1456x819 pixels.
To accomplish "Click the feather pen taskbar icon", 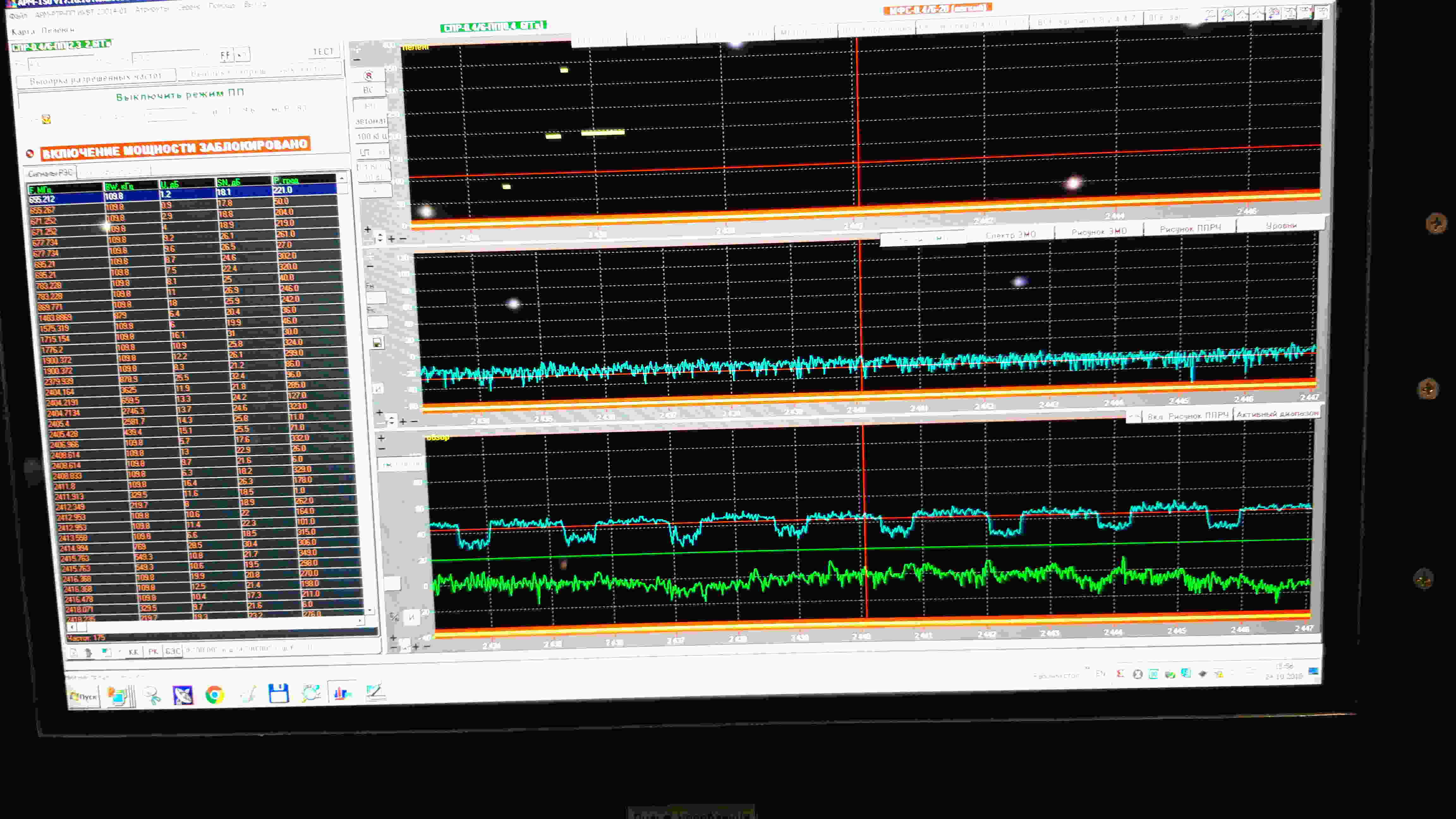I will pos(248,694).
